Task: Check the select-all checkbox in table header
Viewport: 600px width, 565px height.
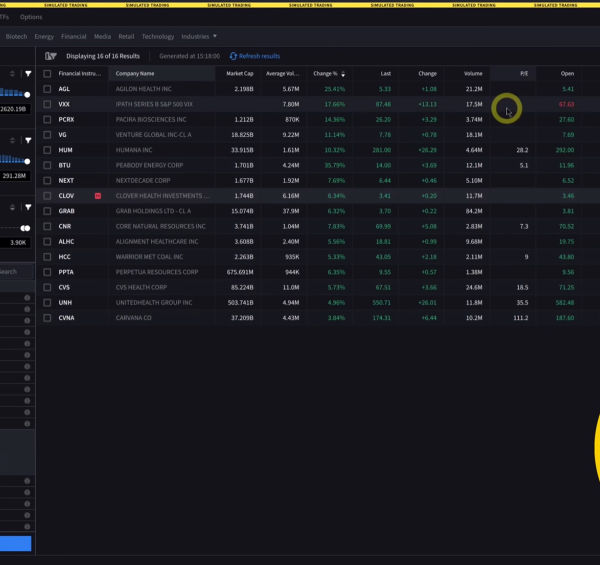Action: tap(47, 74)
